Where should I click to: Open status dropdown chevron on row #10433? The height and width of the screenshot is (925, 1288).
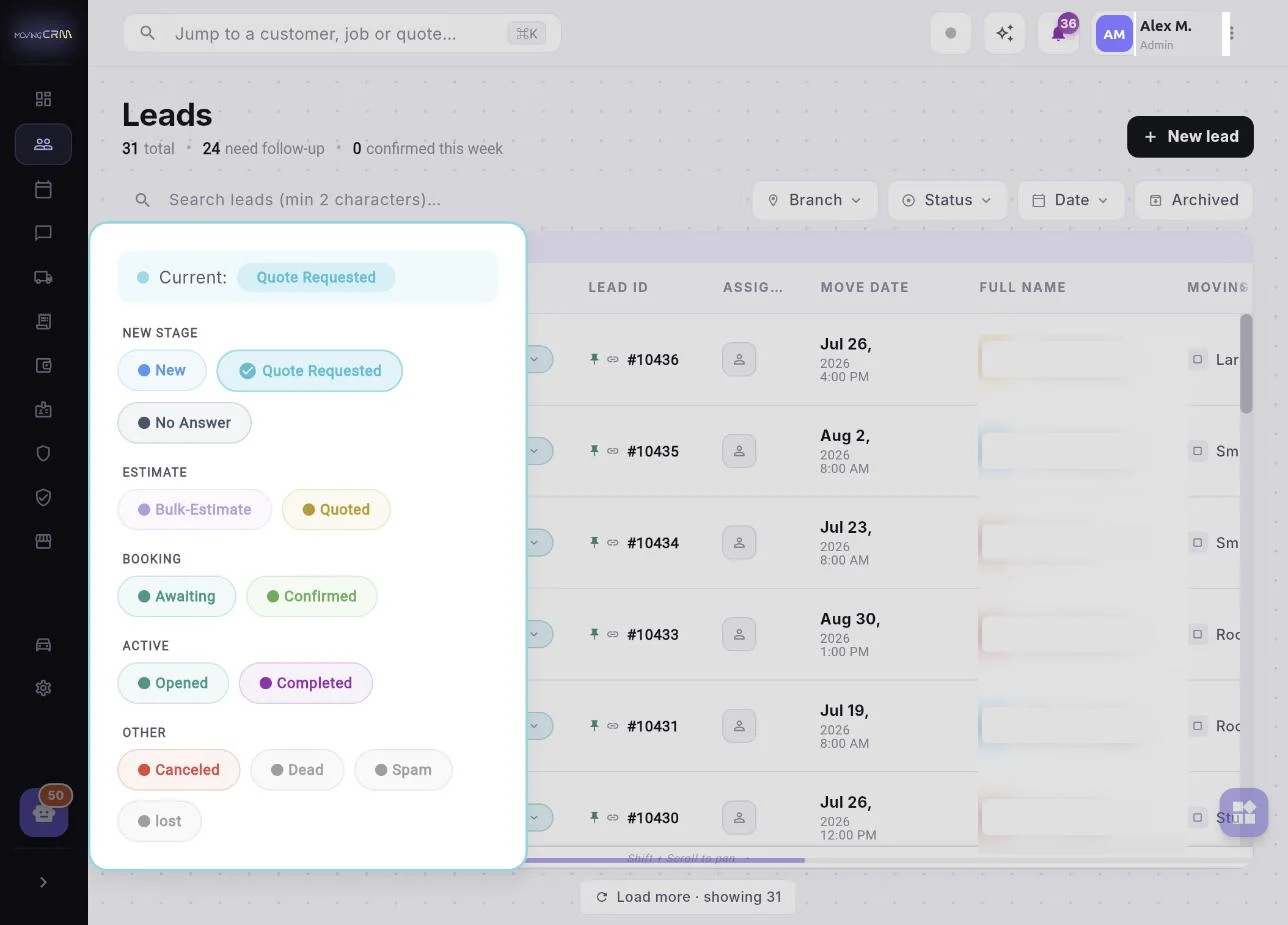click(x=535, y=634)
